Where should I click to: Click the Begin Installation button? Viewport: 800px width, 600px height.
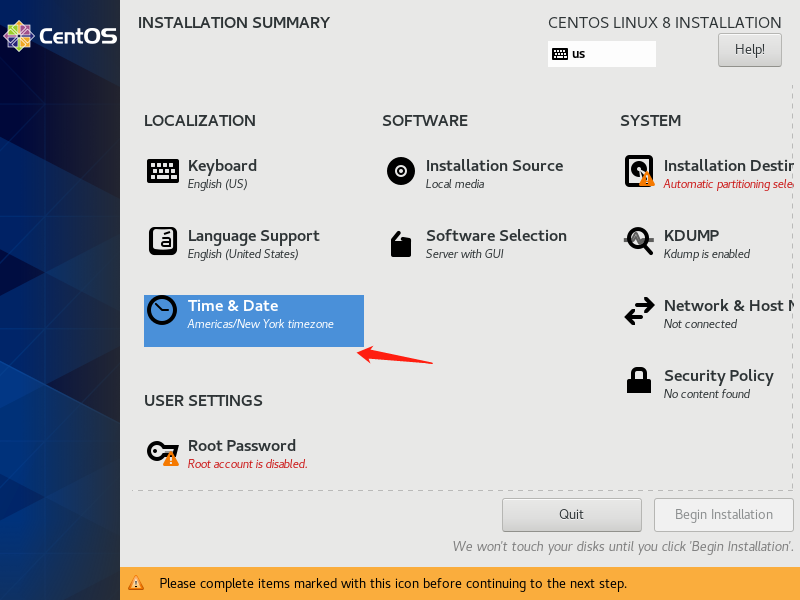point(723,515)
